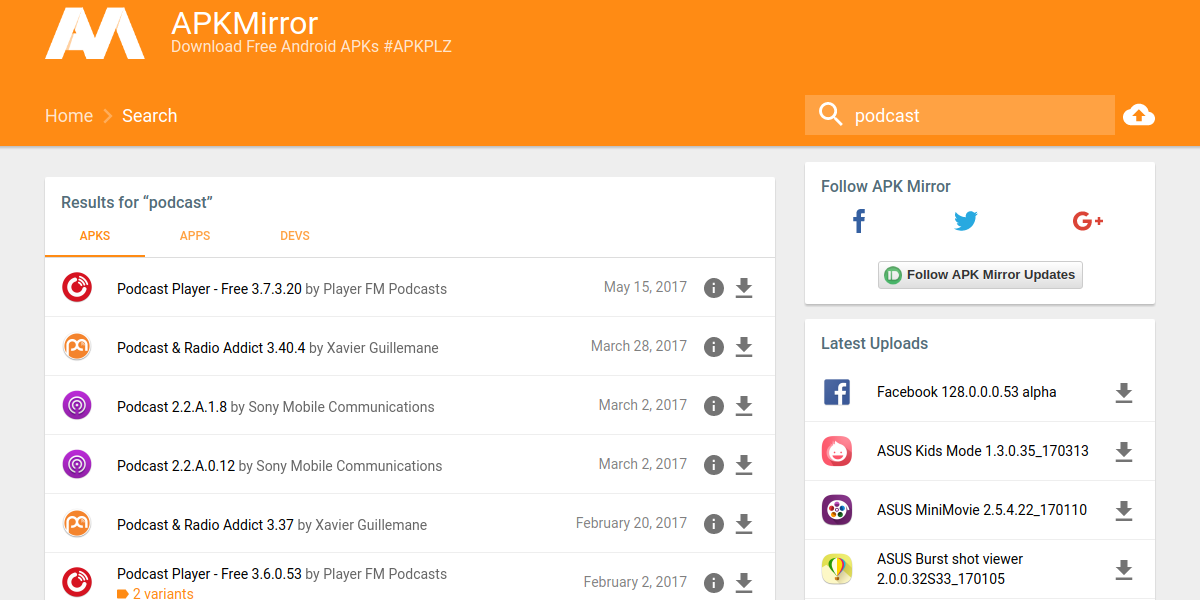Open Facebook 128.0.0.0.53 alpha link
This screenshot has width=1200, height=600.
[x=967, y=392]
